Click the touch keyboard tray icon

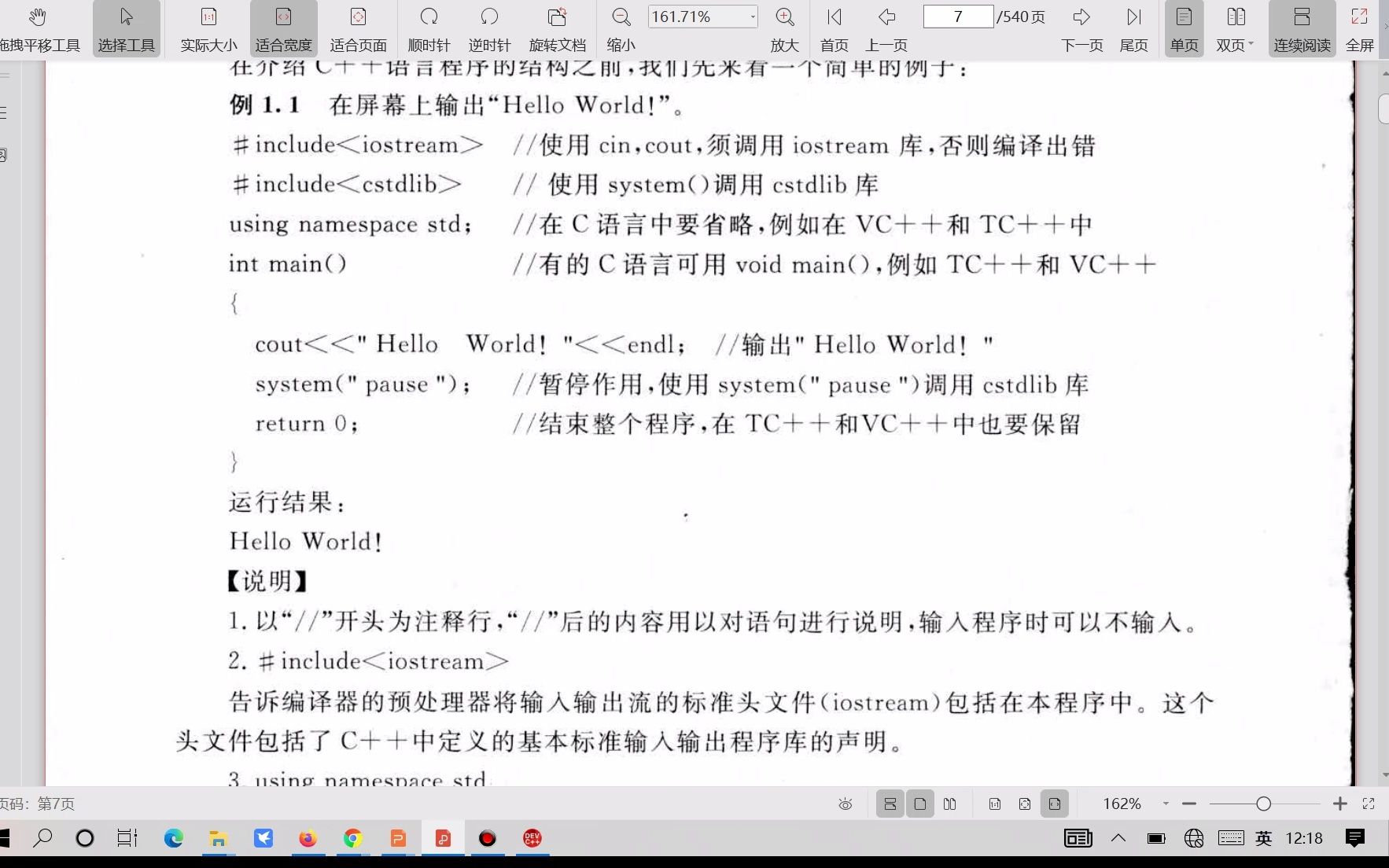tap(1231, 838)
